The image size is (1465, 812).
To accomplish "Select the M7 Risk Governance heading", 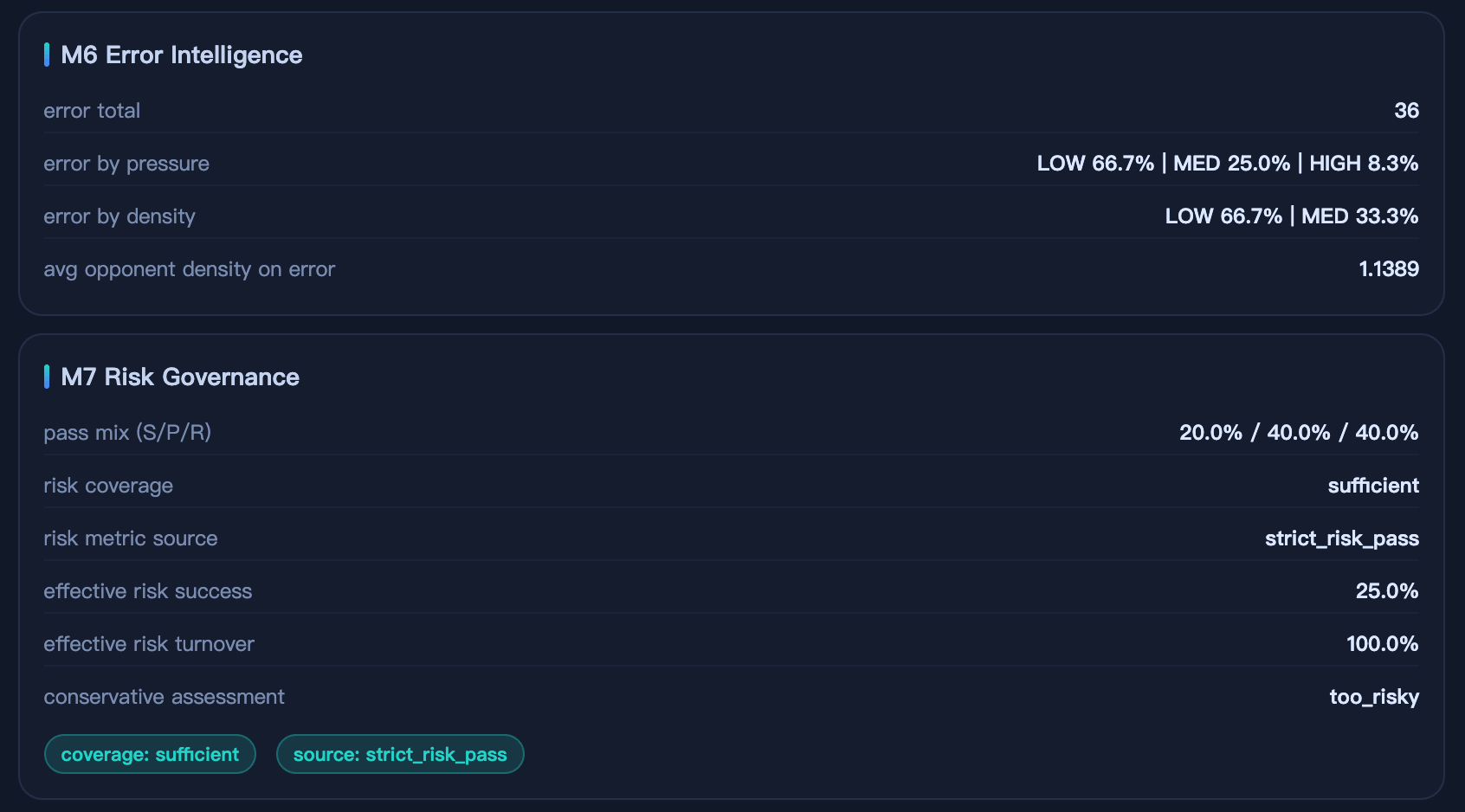I will [x=180, y=377].
